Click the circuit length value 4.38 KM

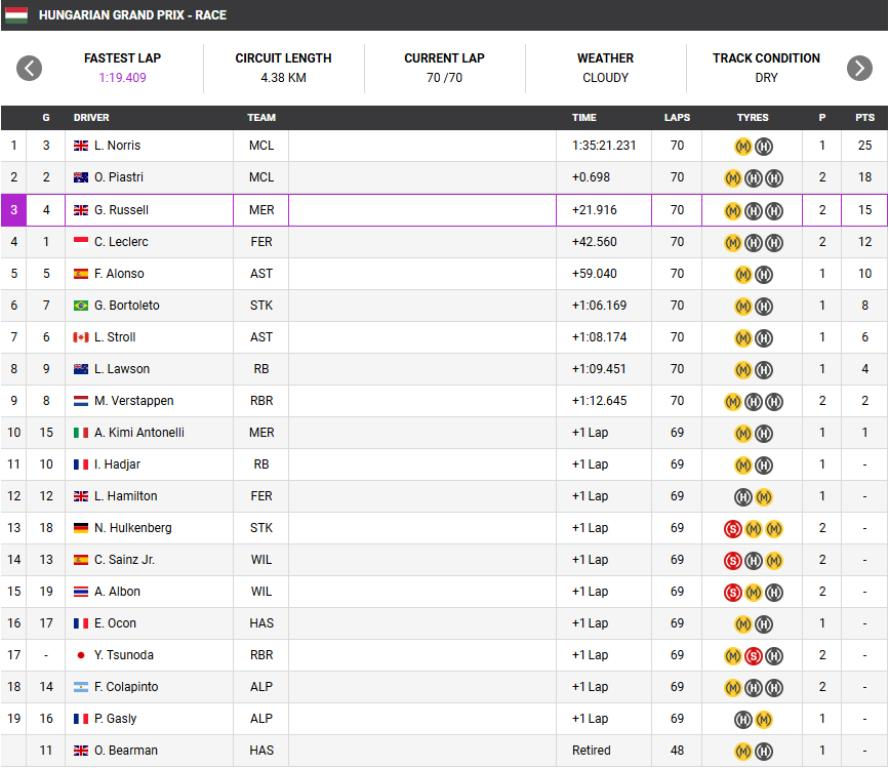[283, 78]
